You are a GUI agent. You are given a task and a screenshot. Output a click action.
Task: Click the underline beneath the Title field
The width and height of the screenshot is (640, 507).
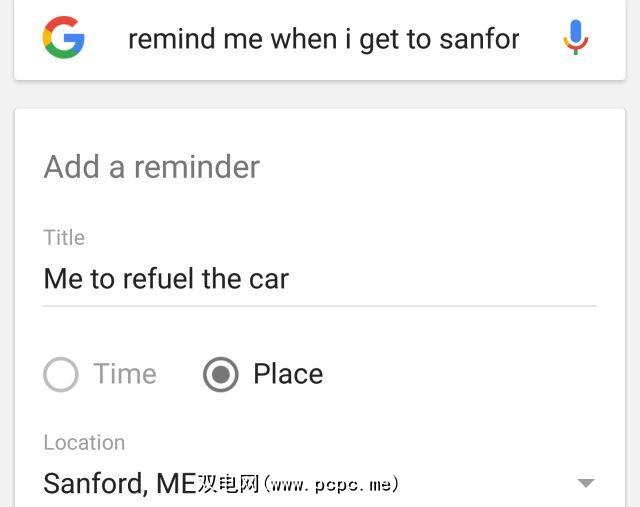point(320,305)
